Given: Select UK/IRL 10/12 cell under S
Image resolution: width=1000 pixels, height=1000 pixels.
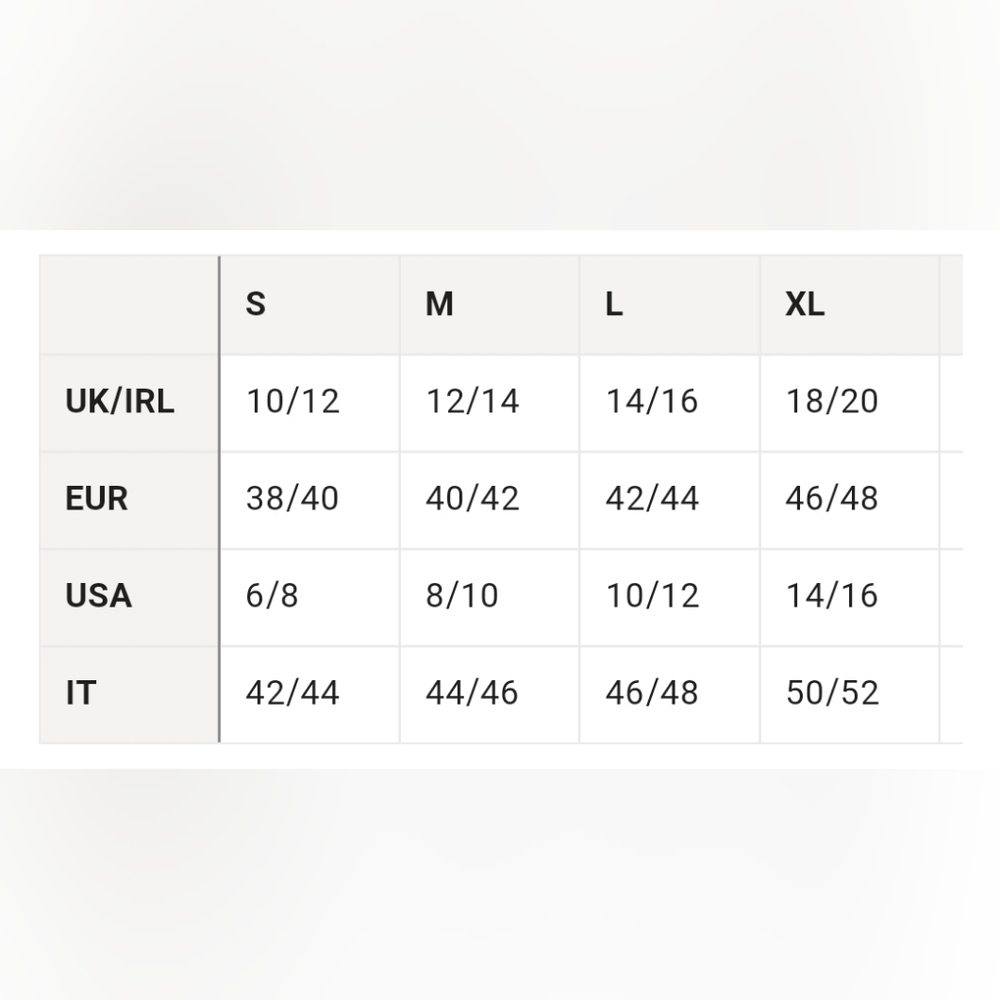Looking at the screenshot, I should click(x=310, y=403).
